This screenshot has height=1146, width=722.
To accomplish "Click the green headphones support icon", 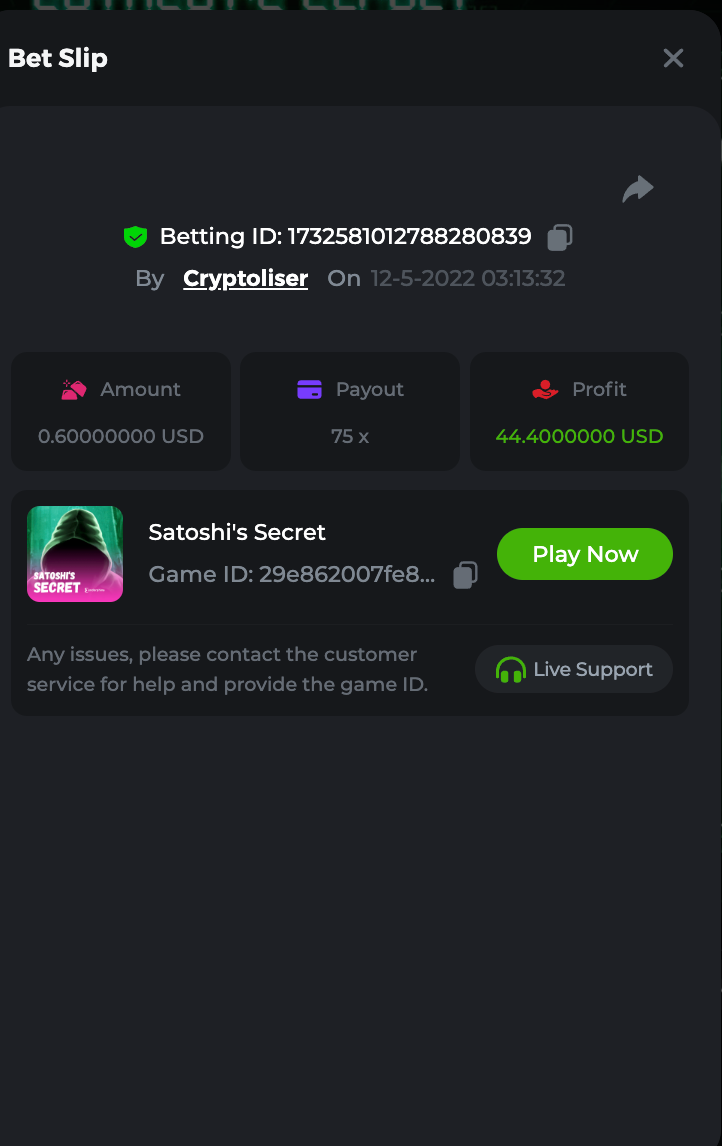I will pyautogui.click(x=511, y=670).
